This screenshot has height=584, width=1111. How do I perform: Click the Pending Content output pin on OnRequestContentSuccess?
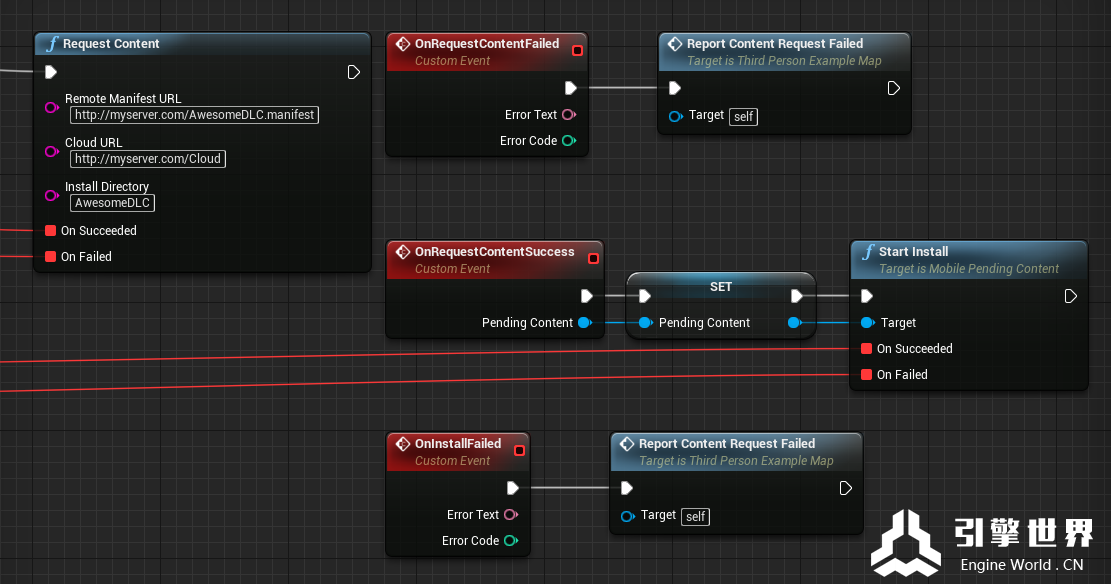click(585, 323)
